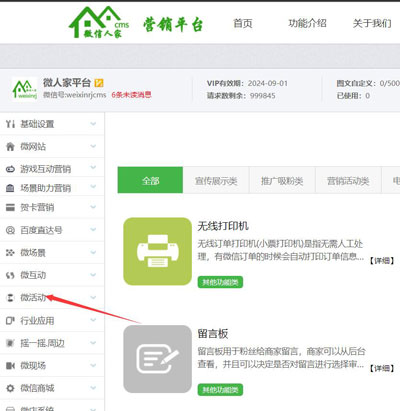Open the 留言板 title
Viewport: 400px width, 411px height.
[213, 334]
